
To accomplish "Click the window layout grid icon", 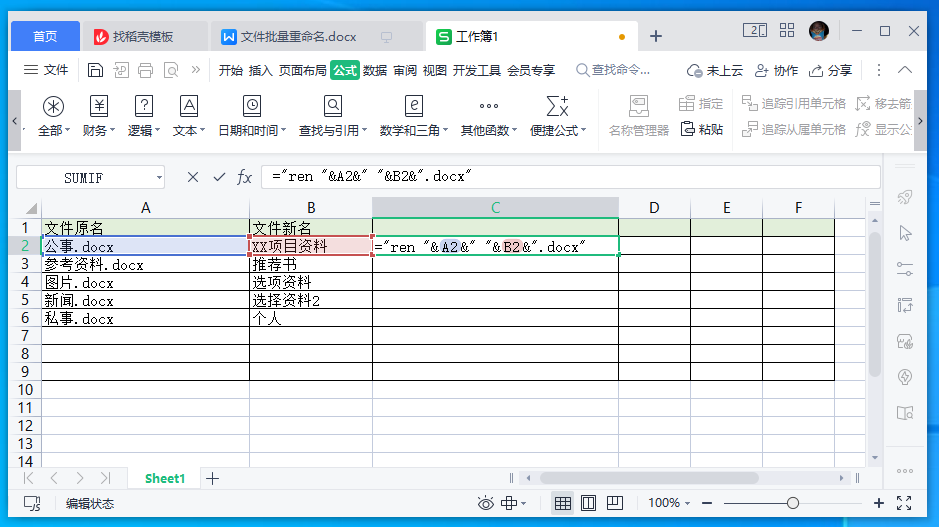I will tap(787, 31).
